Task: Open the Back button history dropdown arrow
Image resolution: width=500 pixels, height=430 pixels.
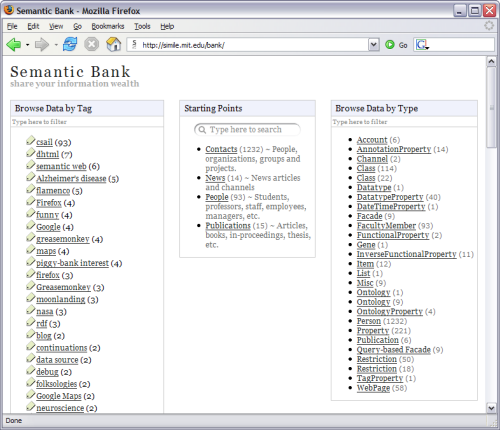Action: click(x=27, y=45)
